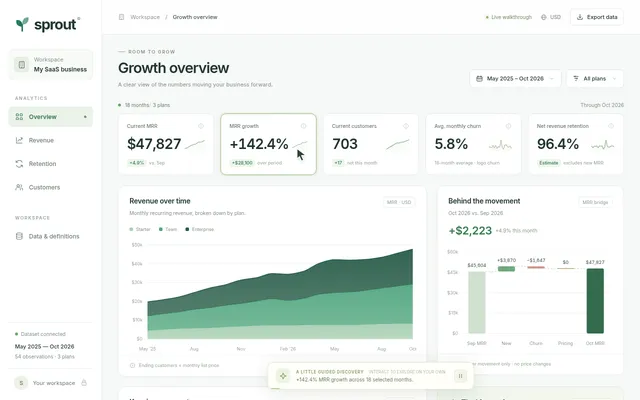Pause the guided discovery walkthrough
Image resolution: width=640 pixels, height=400 pixels.
(460, 376)
